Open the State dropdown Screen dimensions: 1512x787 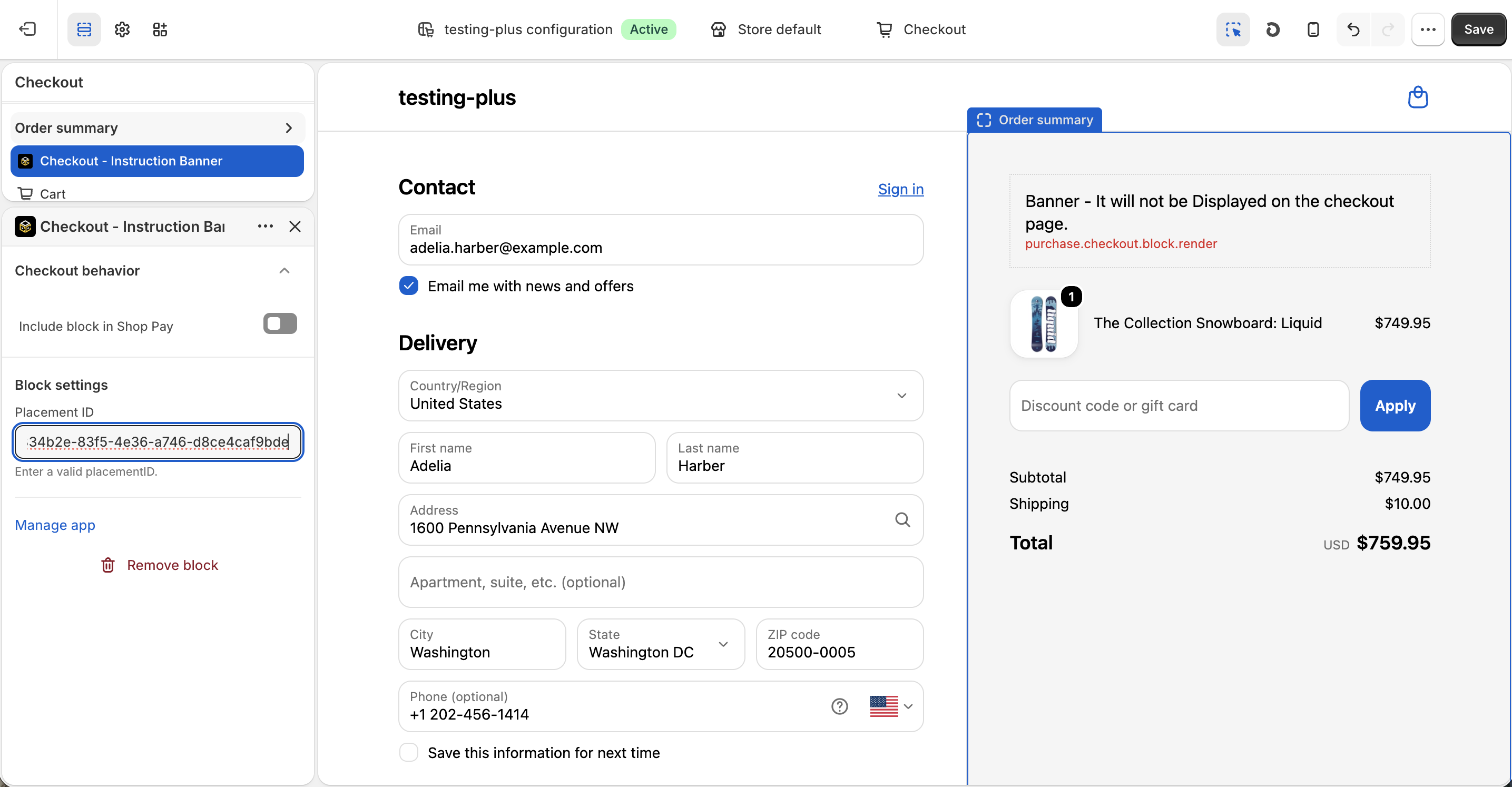661,644
